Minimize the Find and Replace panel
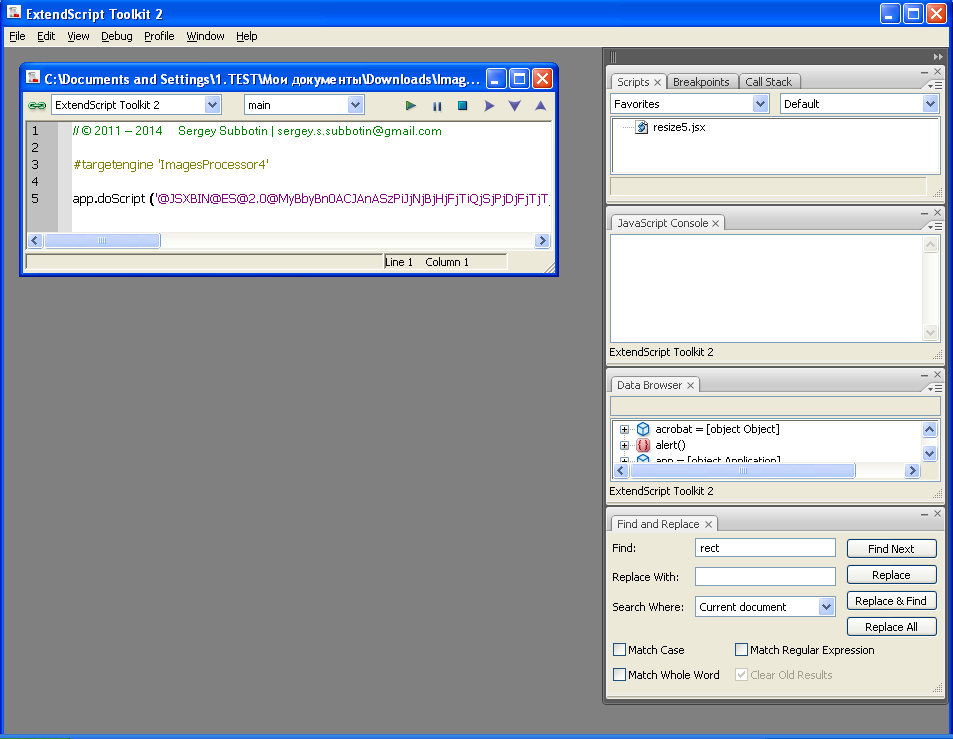This screenshot has height=739, width=953. tap(924, 514)
